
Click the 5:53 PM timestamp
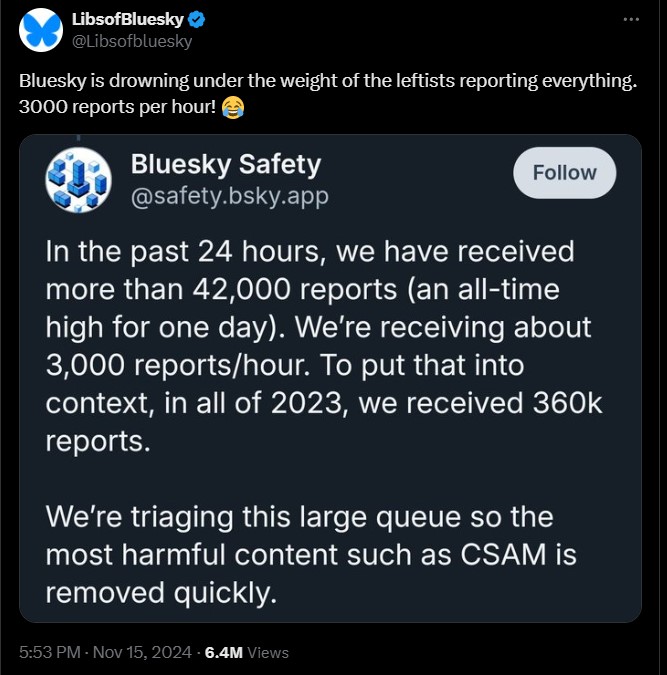tap(50, 652)
